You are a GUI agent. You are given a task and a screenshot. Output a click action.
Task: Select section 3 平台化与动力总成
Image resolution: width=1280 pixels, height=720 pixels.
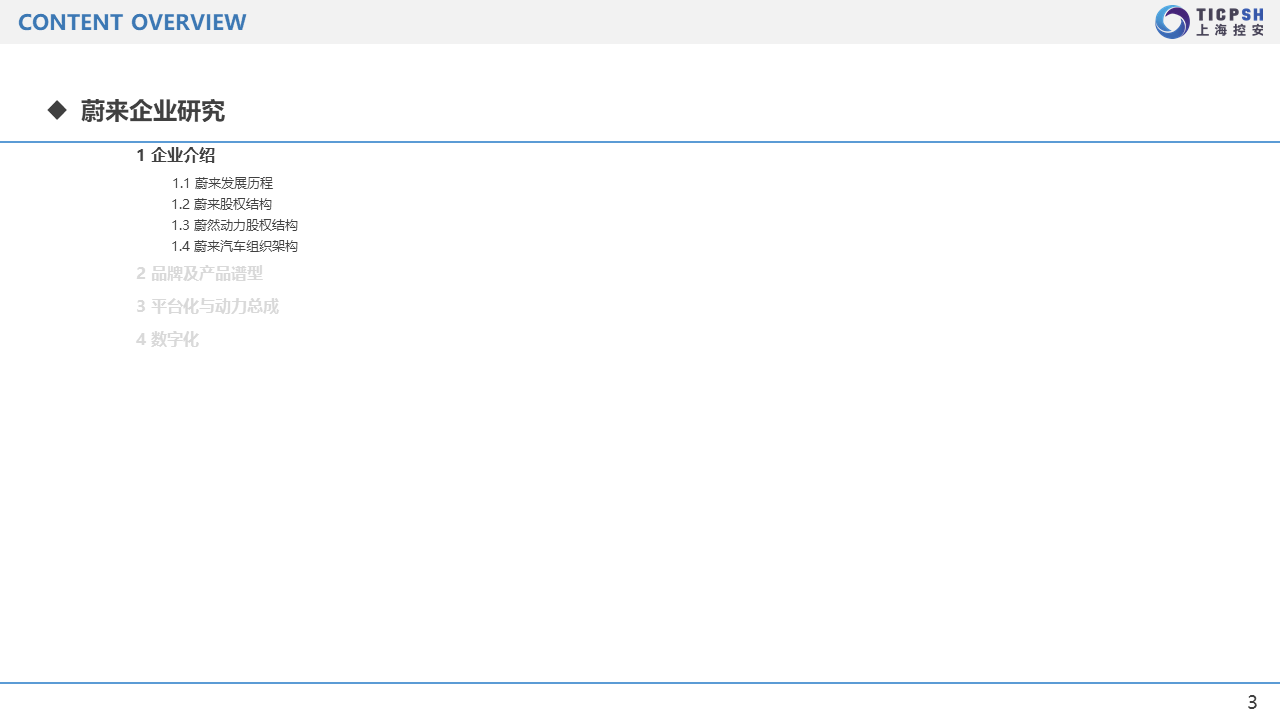point(208,306)
